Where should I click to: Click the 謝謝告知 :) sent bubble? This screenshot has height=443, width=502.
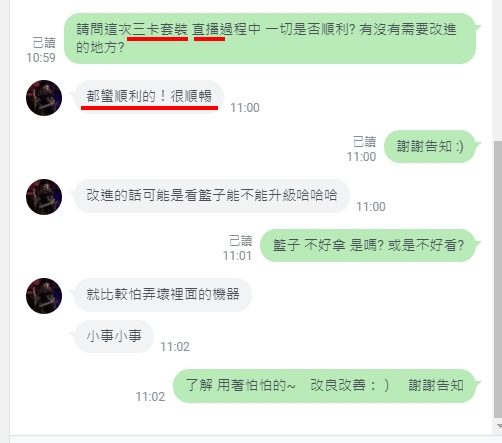tap(430, 147)
